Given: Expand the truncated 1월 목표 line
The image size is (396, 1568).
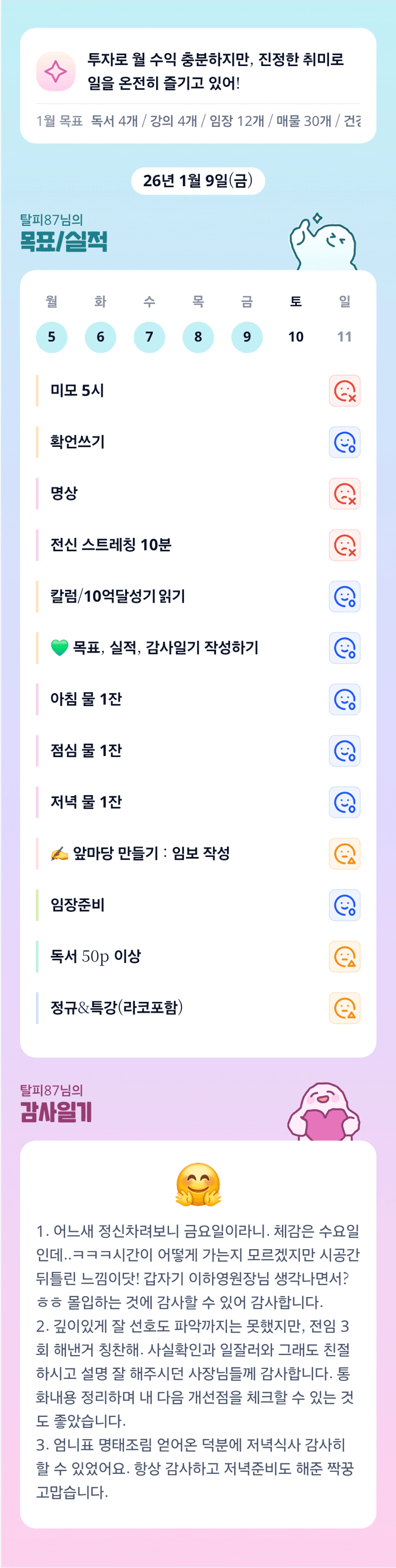Looking at the screenshot, I should coord(198,121).
